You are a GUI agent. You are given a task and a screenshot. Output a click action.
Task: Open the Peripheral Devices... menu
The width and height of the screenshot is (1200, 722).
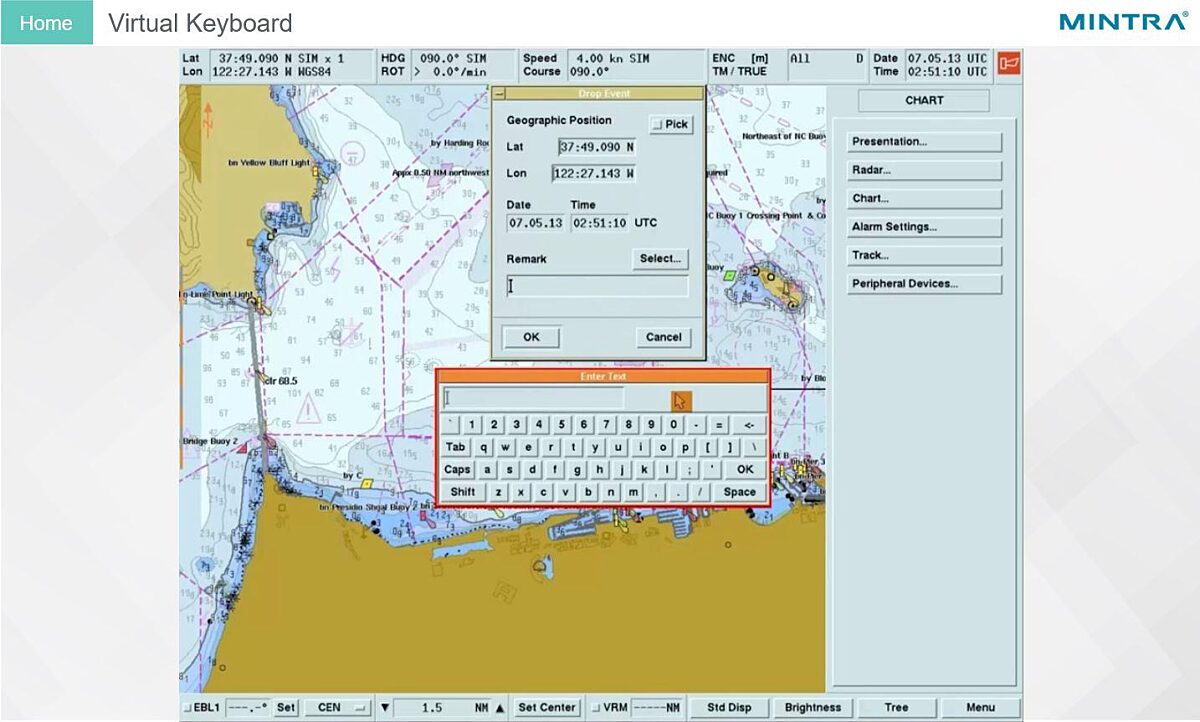(924, 283)
